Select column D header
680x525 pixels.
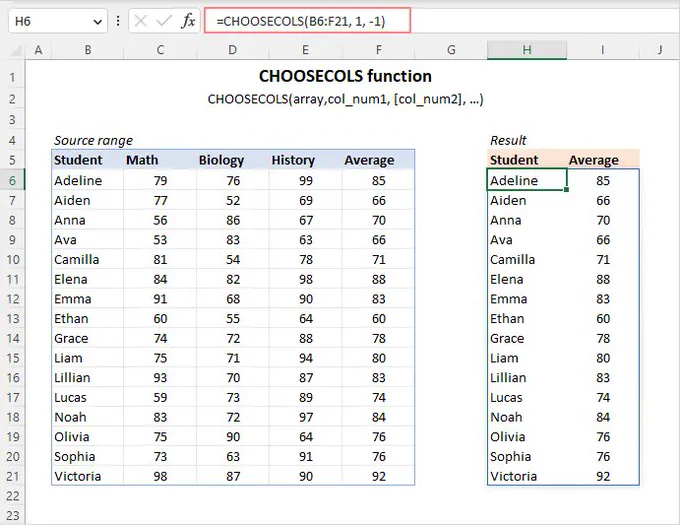point(232,50)
